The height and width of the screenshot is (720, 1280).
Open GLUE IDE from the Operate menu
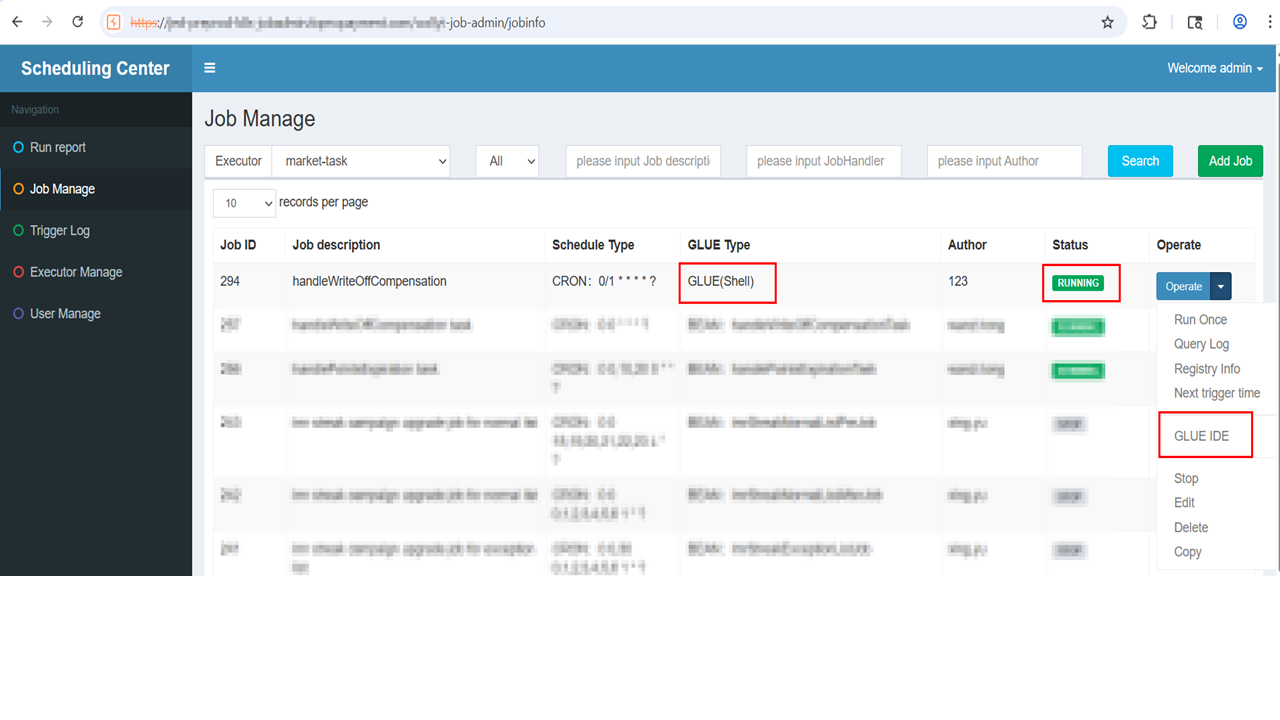click(x=1201, y=436)
